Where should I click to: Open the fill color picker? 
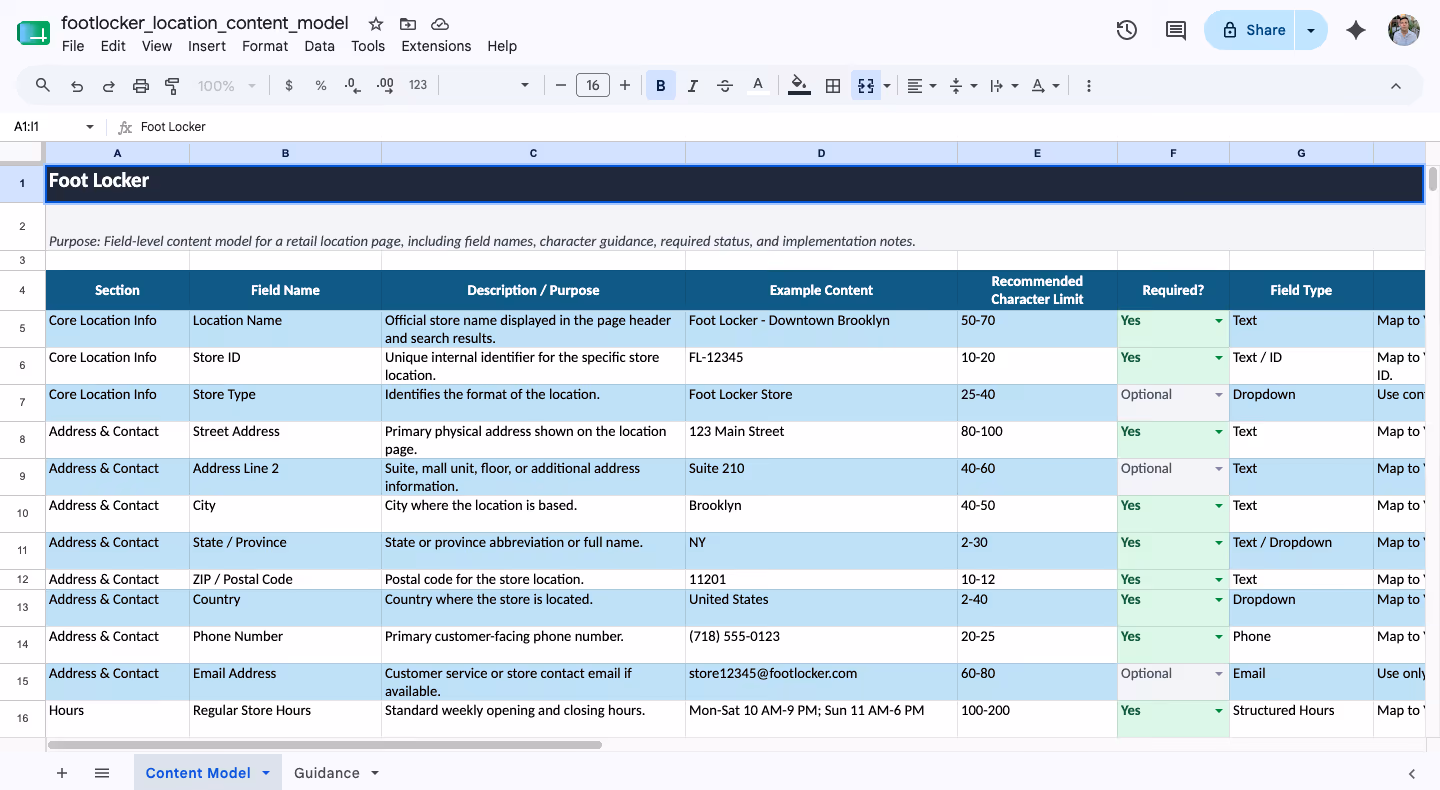coord(799,86)
